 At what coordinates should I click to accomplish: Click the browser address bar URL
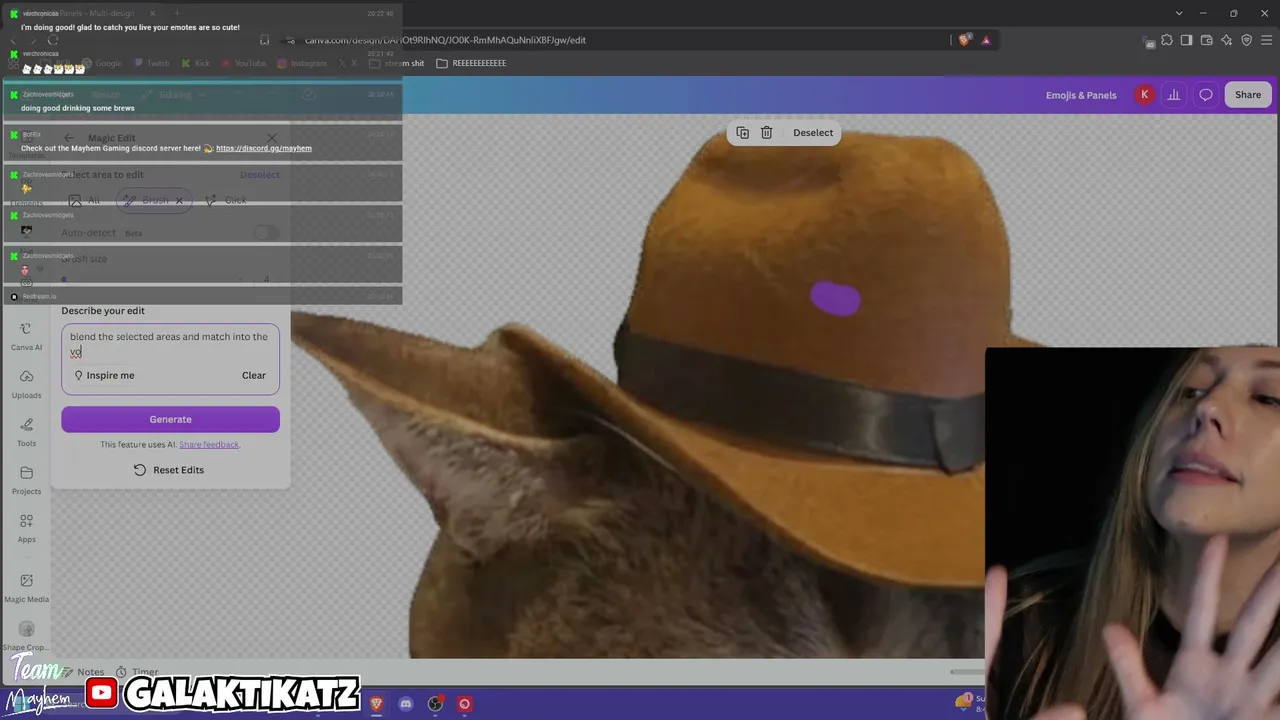(x=445, y=40)
